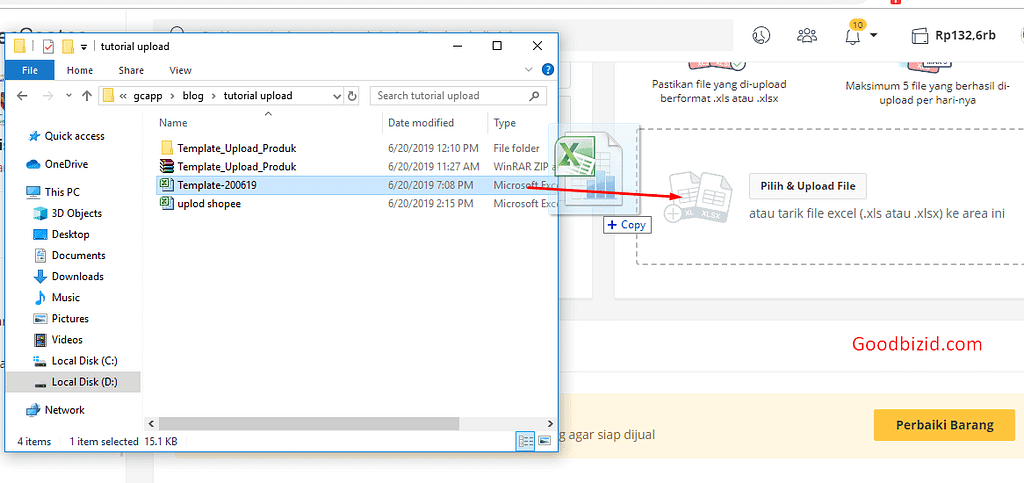Open Network in navigation pane
Image resolution: width=1024 pixels, height=483 pixels.
pos(65,410)
